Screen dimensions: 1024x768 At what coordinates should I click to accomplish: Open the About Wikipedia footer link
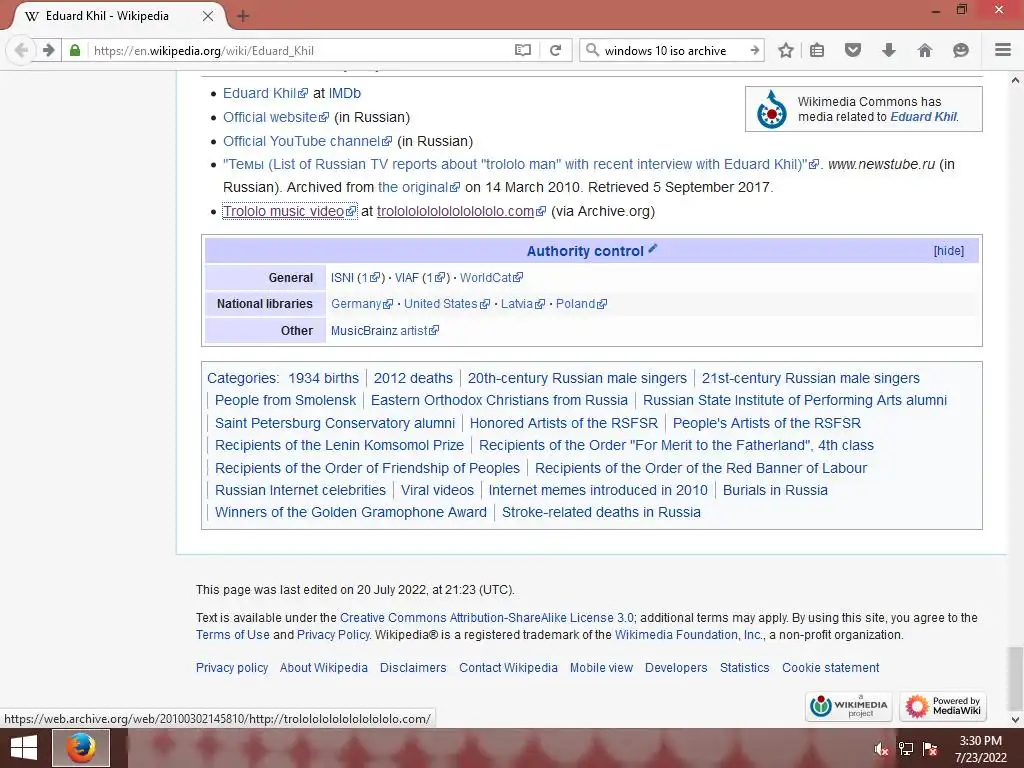pos(323,667)
